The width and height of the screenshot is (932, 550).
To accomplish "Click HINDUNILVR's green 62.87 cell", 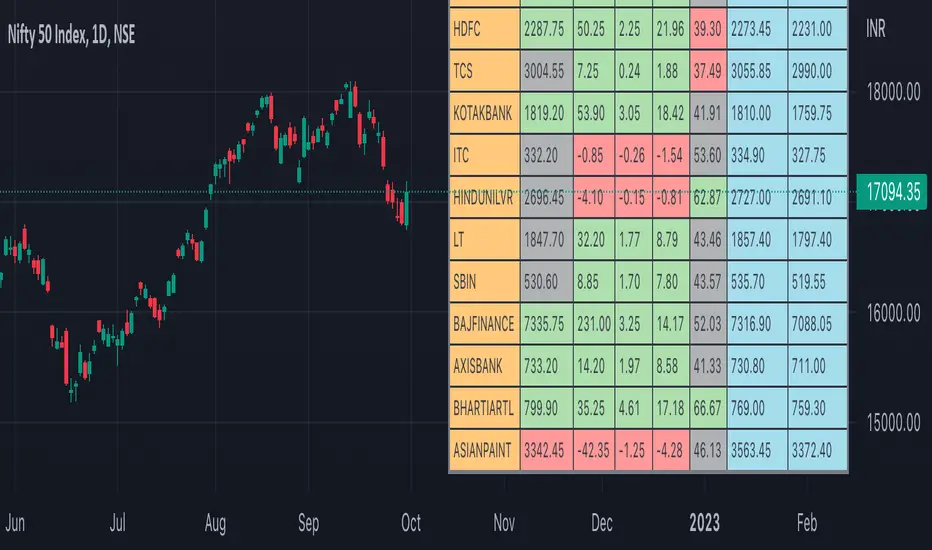I will click(708, 198).
